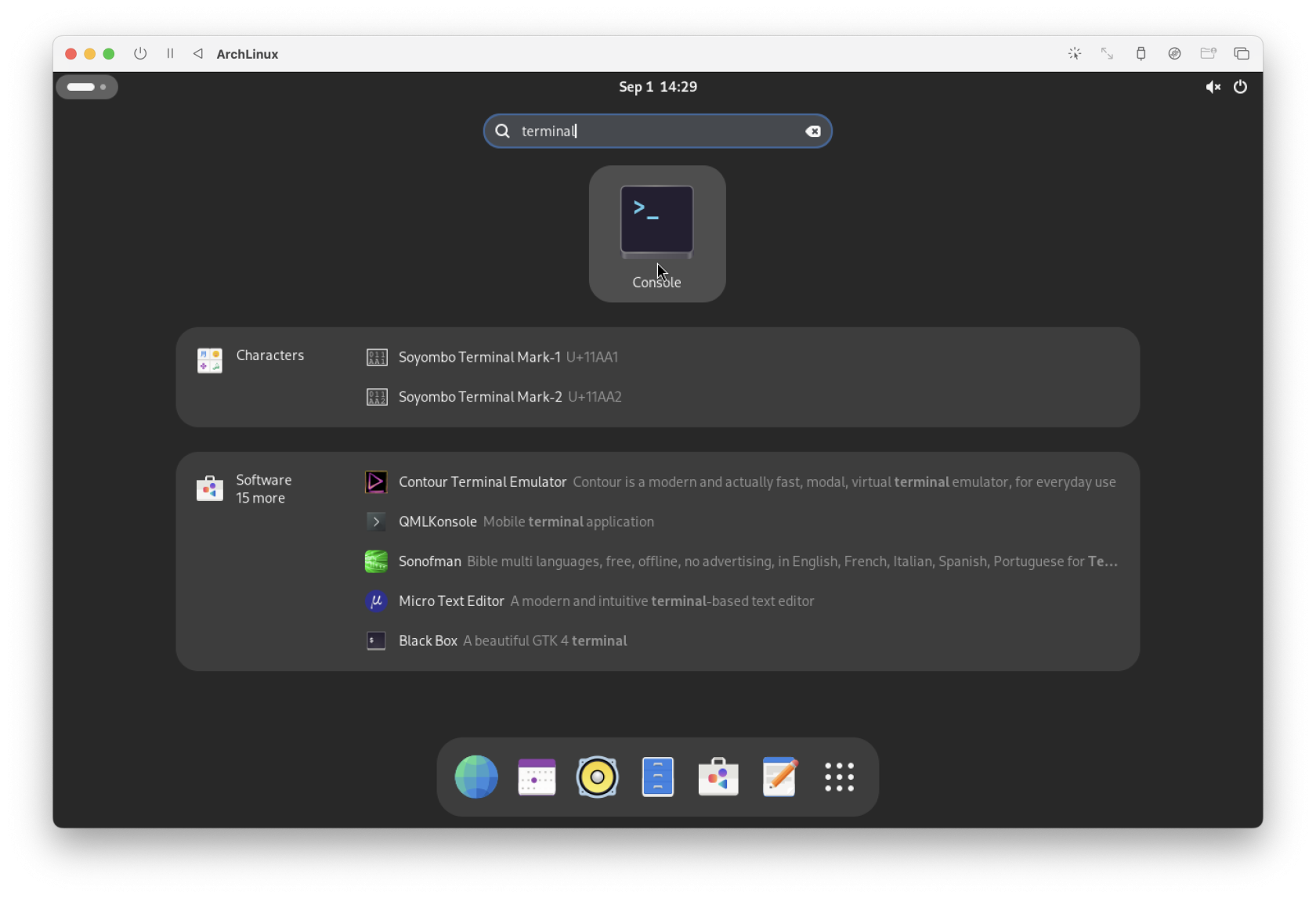The image size is (1316, 898).
Task: Open Software store from the dock
Action: [718, 777]
